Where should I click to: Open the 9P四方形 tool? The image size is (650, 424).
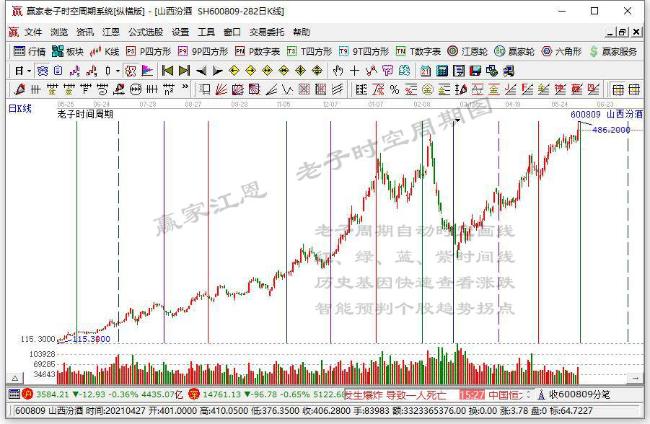coord(203,51)
